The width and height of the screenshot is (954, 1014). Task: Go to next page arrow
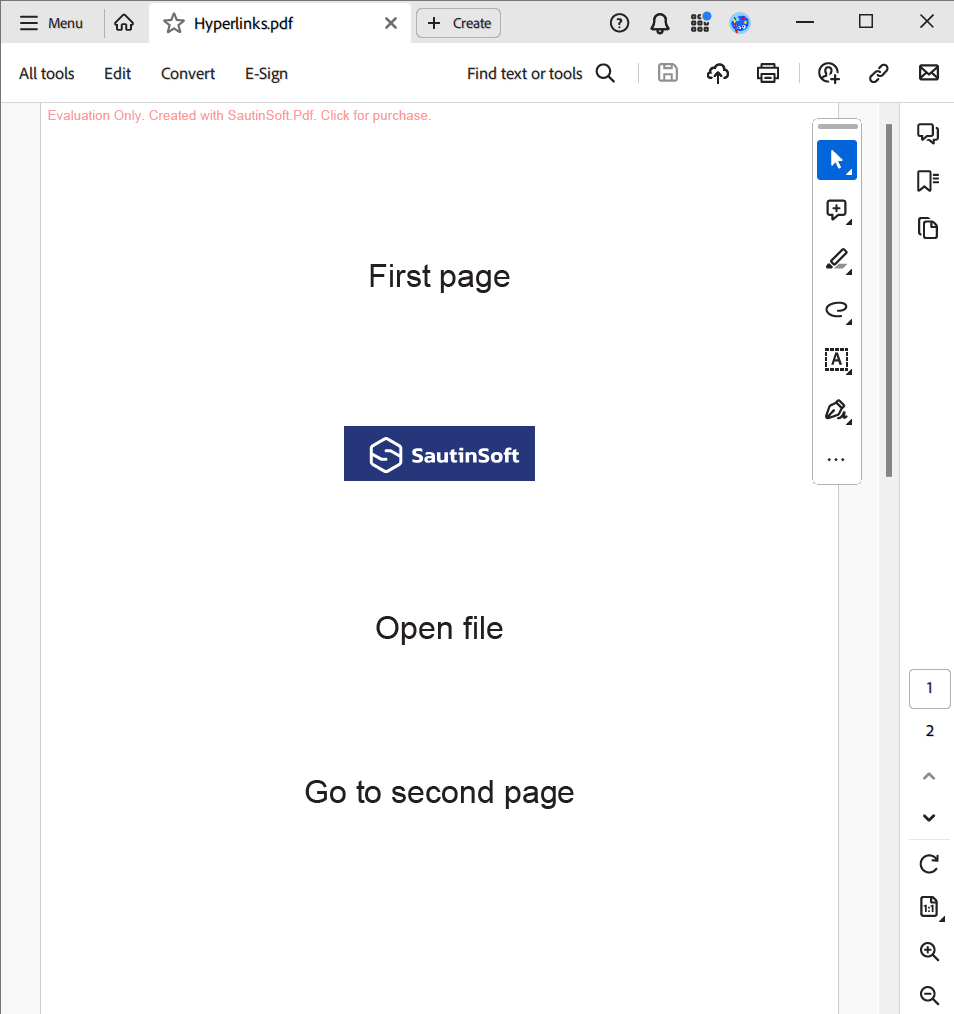(929, 817)
